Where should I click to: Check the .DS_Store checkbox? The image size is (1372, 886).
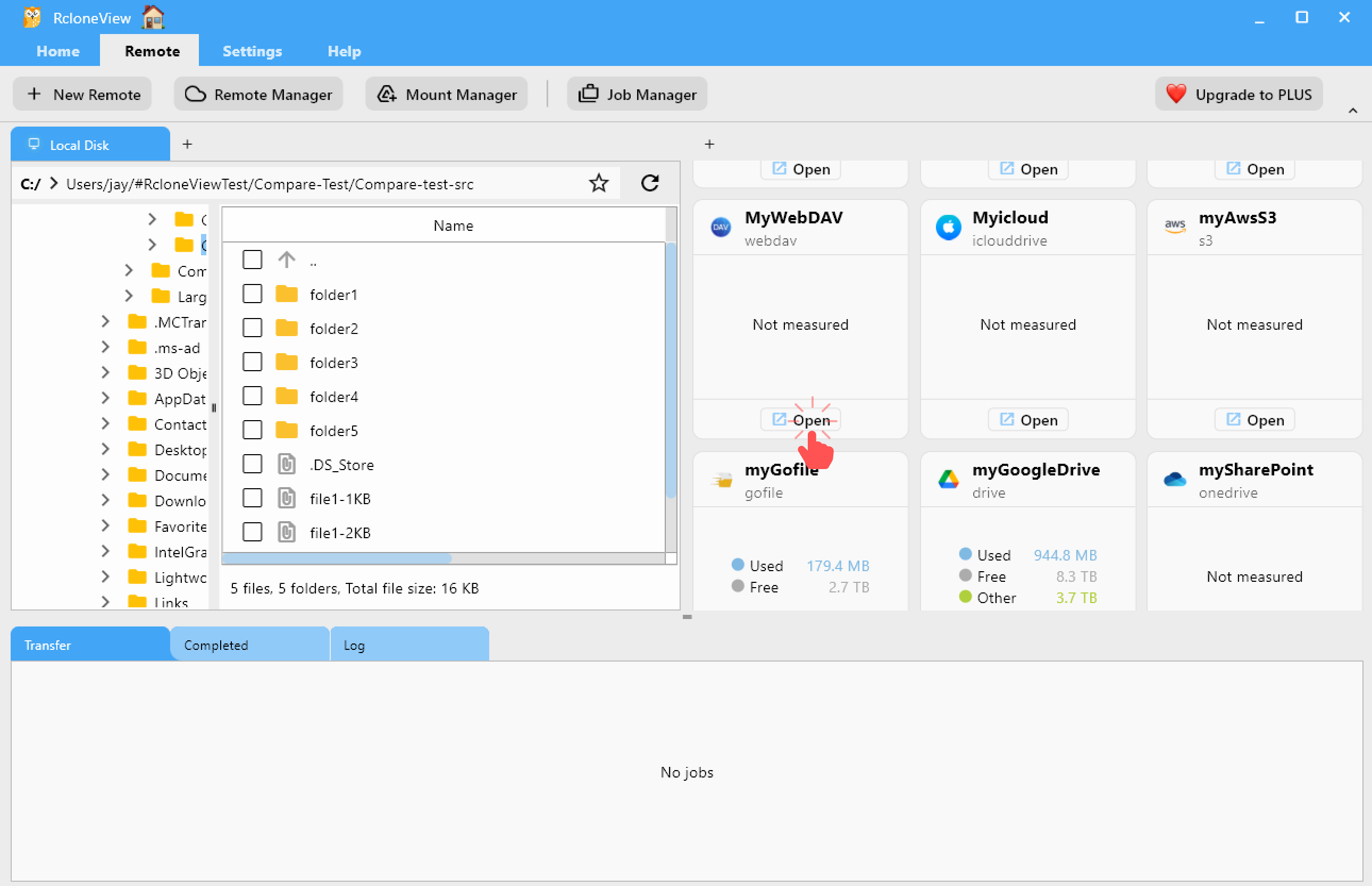(252, 464)
